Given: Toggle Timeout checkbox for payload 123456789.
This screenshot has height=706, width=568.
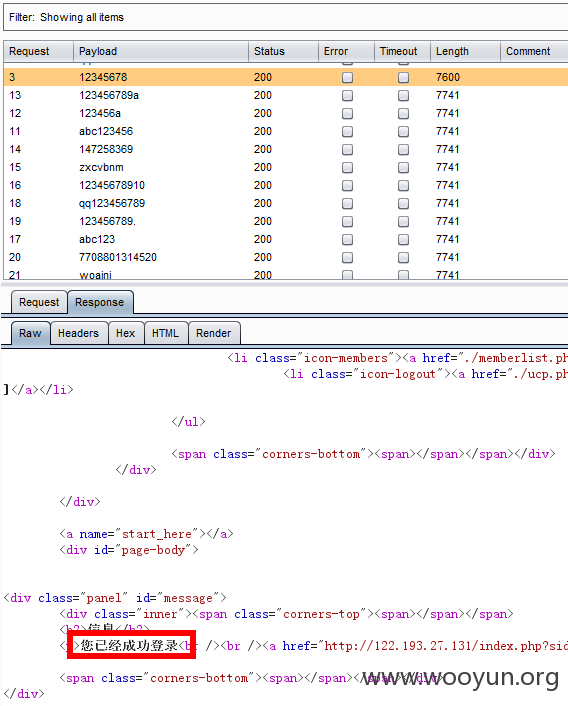Looking at the screenshot, I should (404, 222).
